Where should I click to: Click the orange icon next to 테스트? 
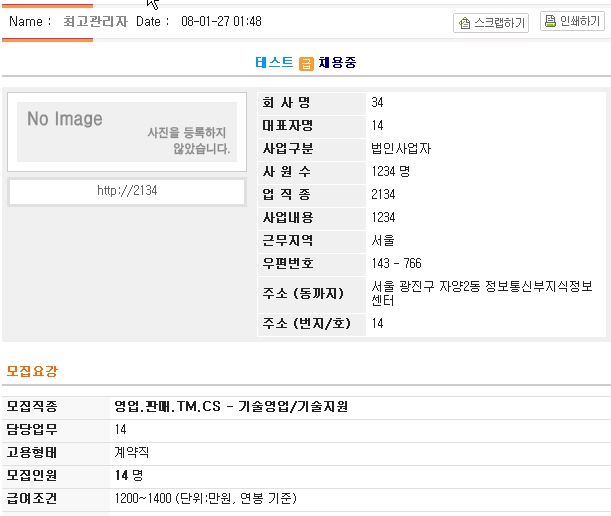click(x=307, y=63)
